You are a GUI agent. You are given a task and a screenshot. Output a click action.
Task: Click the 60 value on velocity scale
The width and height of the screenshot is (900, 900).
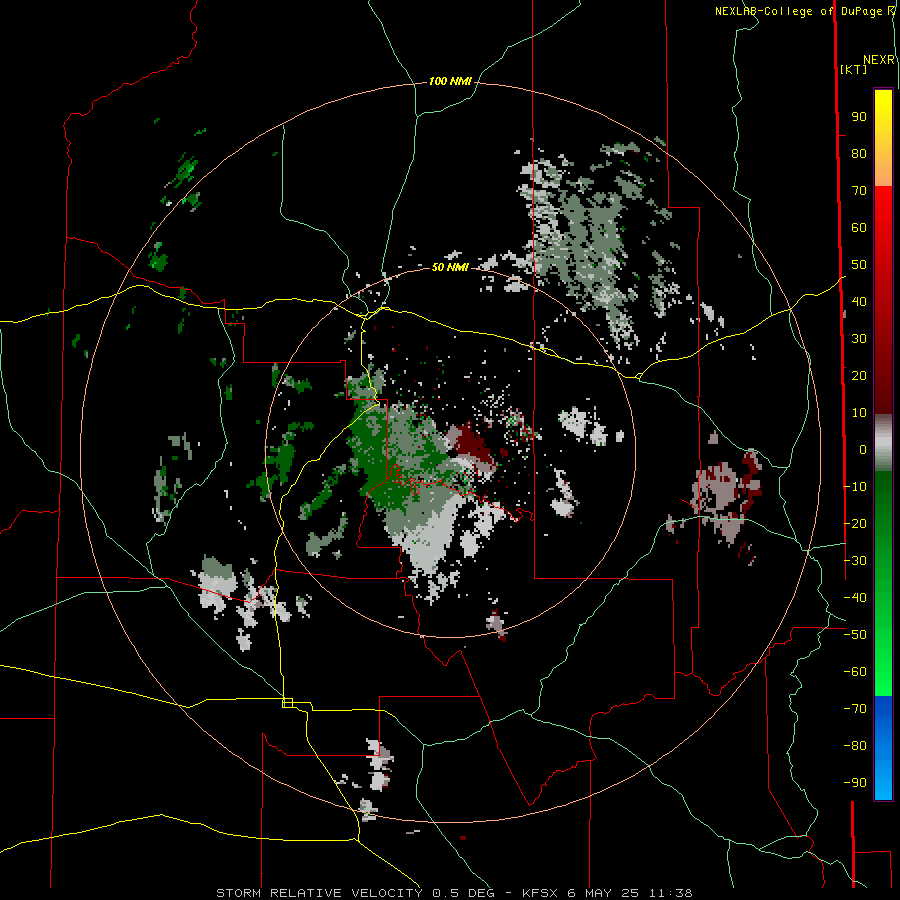click(859, 228)
